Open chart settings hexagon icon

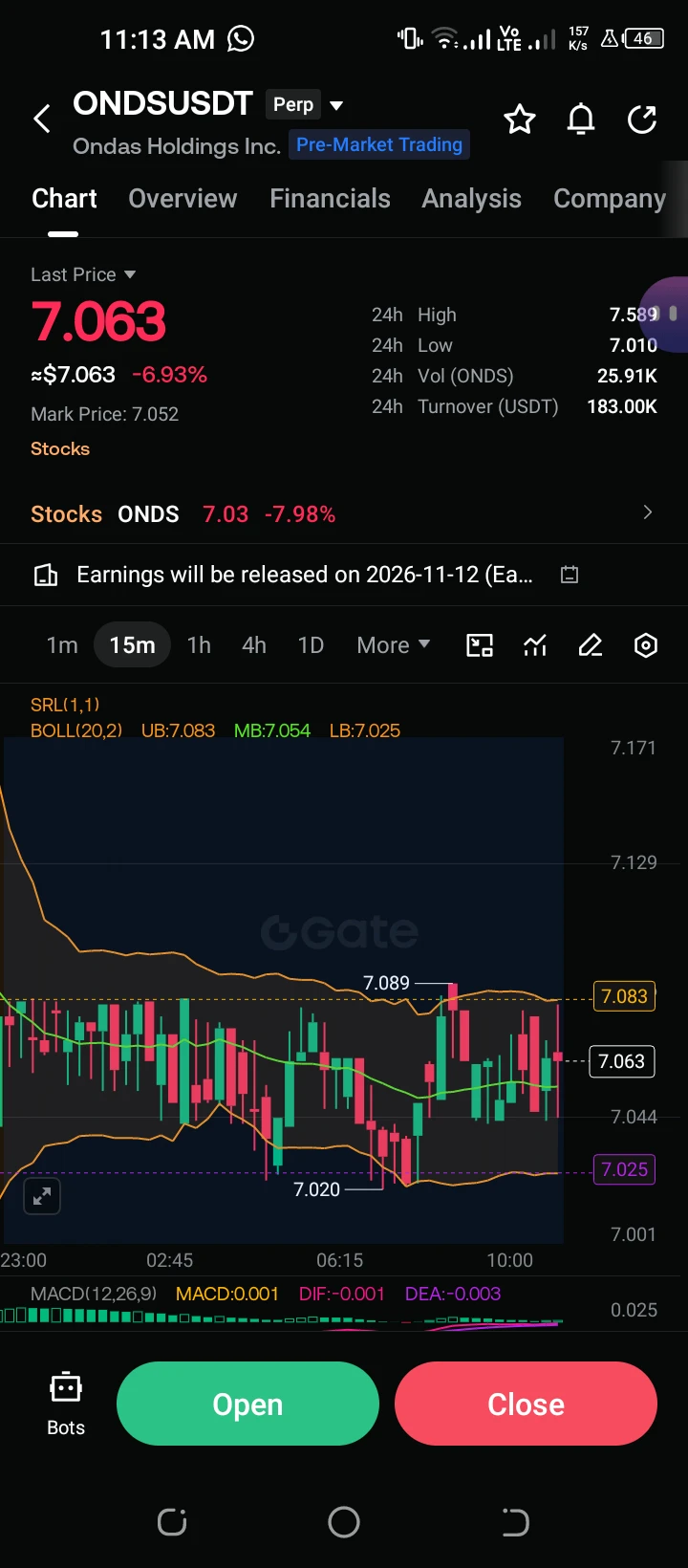(646, 645)
